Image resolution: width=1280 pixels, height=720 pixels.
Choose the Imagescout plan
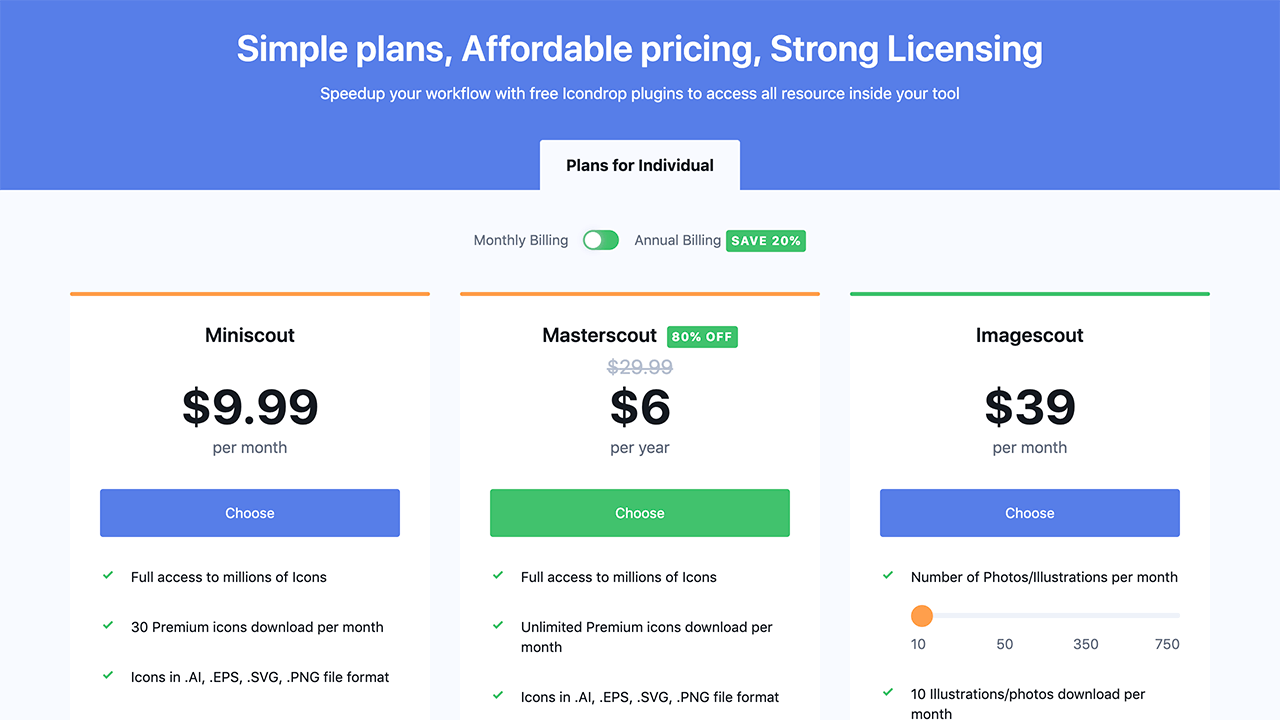(1030, 513)
